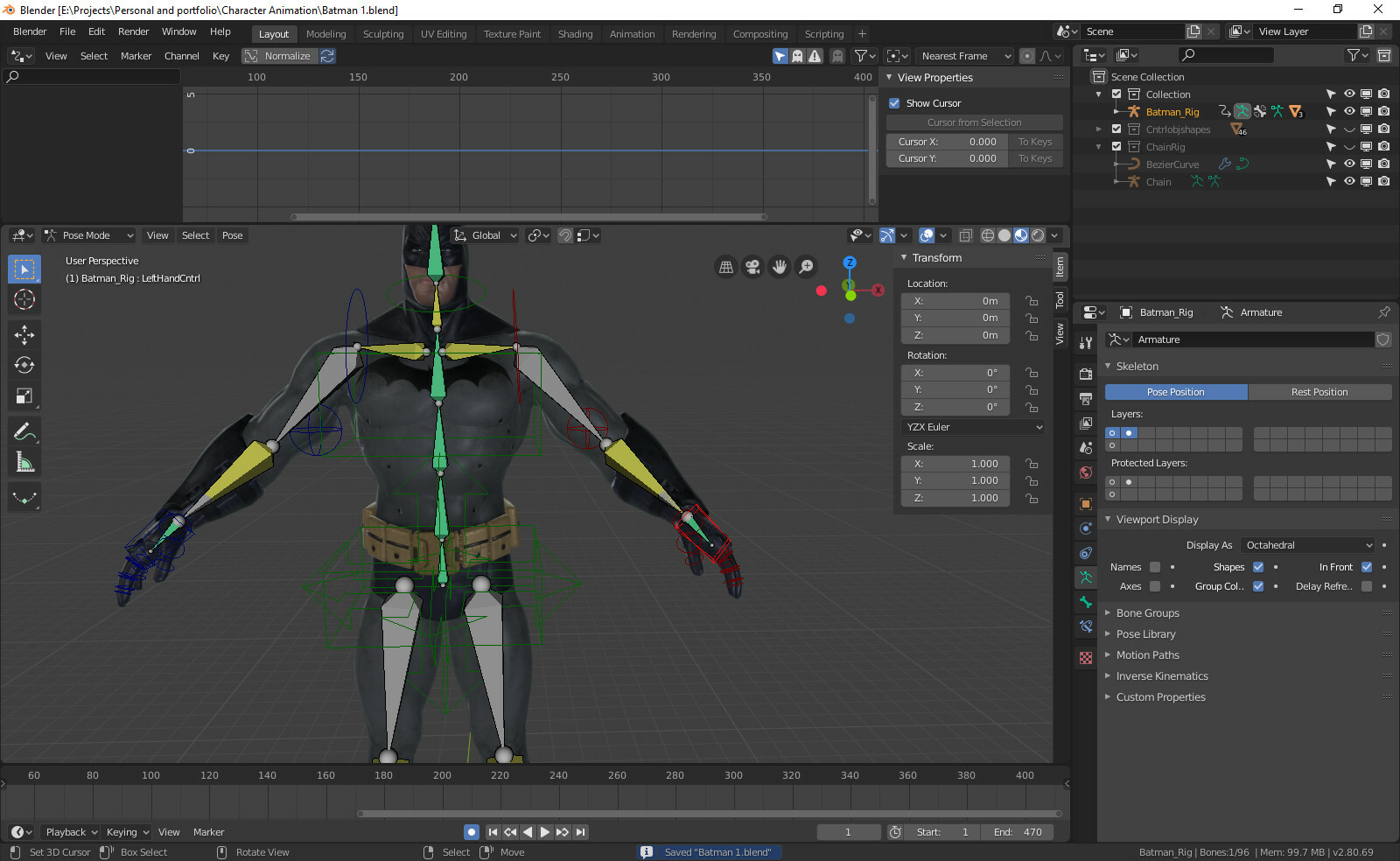Click the pan view hand icon

click(780, 267)
